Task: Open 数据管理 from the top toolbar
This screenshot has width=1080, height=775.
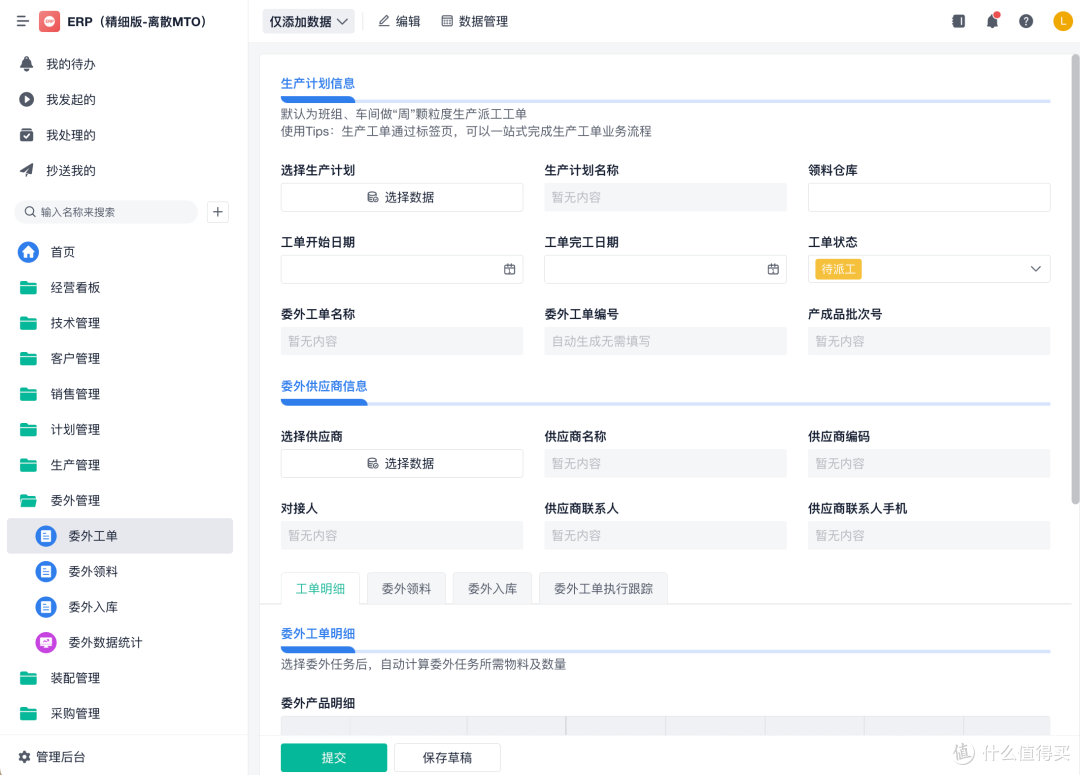Action: point(475,21)
